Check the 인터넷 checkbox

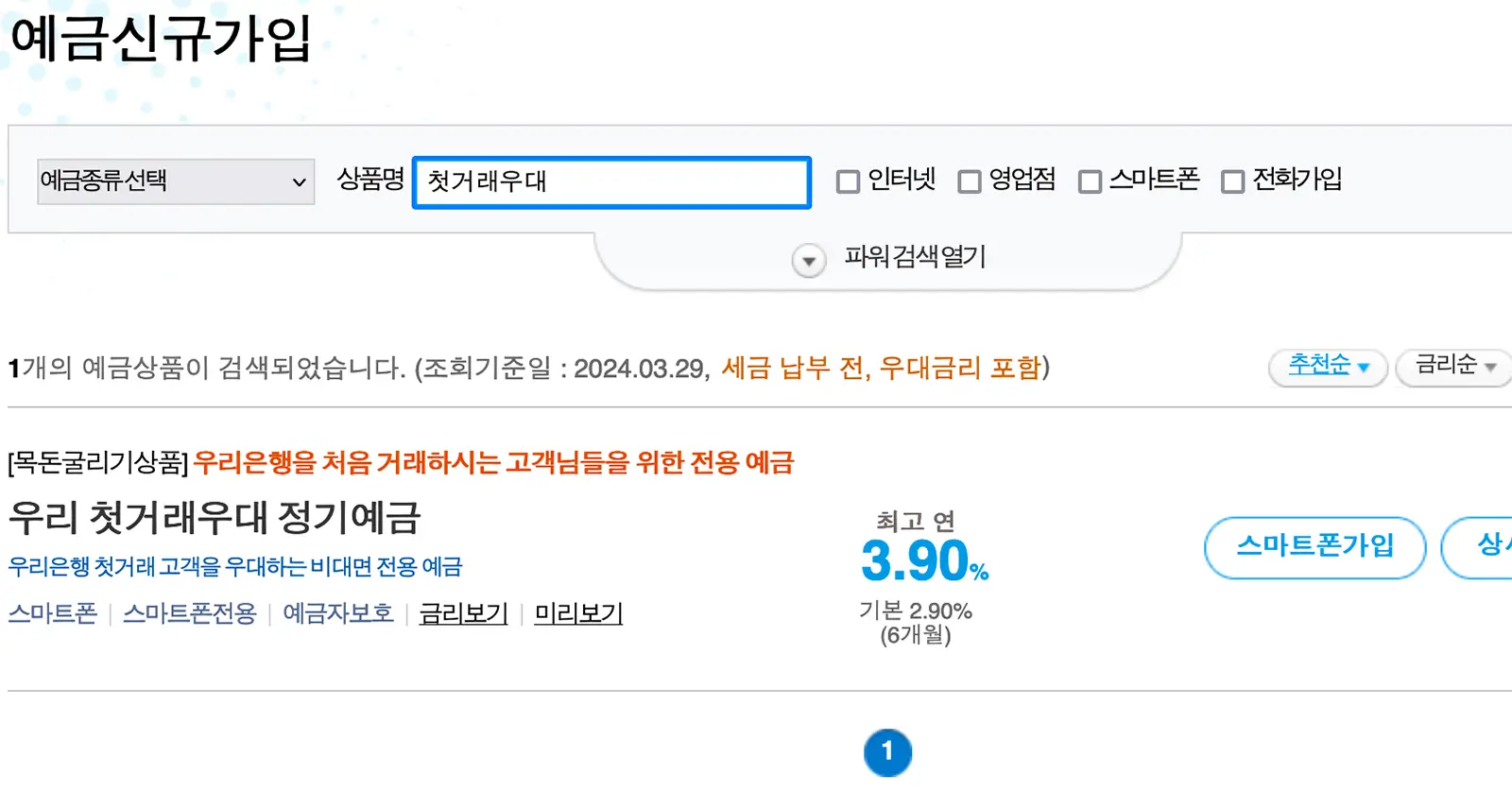[x=848, y=181]
